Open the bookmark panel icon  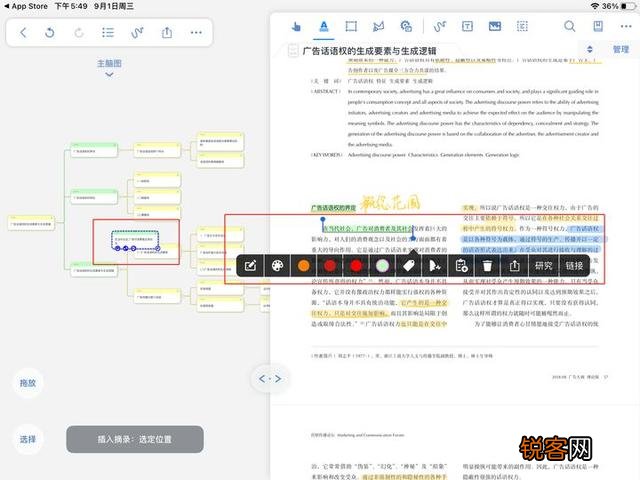(598, 27)
